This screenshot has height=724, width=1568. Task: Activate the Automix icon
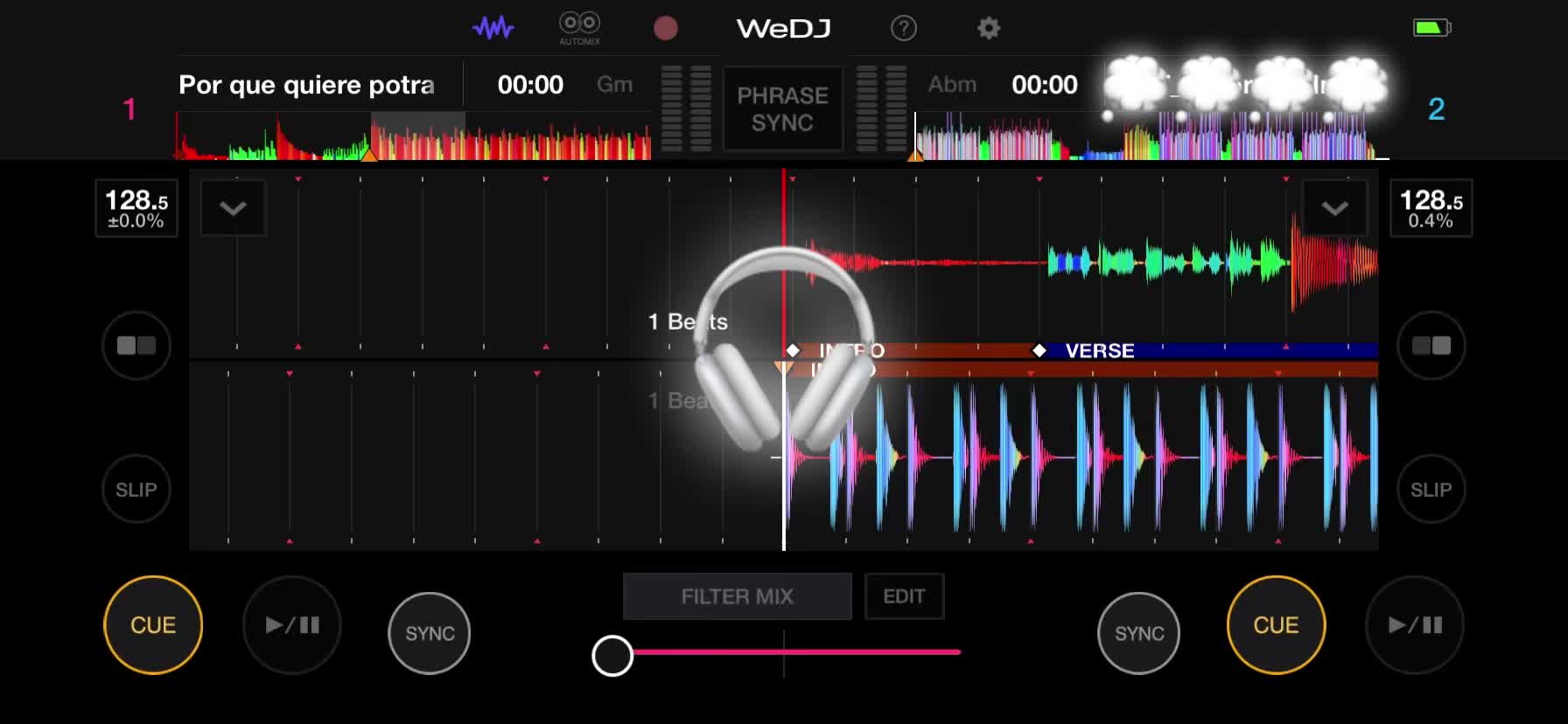(x=579, y=28)
